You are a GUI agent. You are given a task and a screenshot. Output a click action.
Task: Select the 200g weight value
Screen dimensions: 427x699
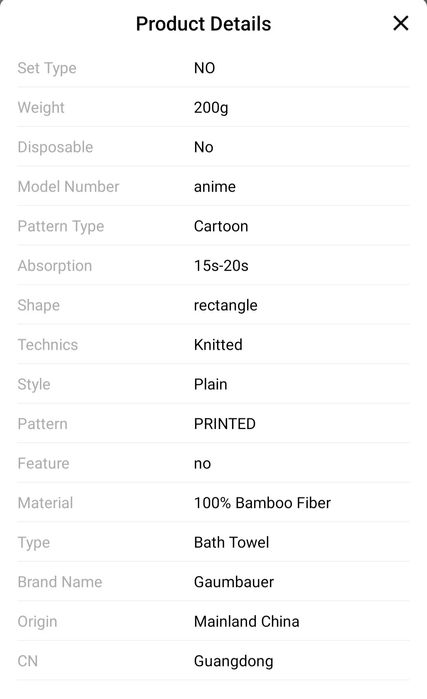coord(211,108)
